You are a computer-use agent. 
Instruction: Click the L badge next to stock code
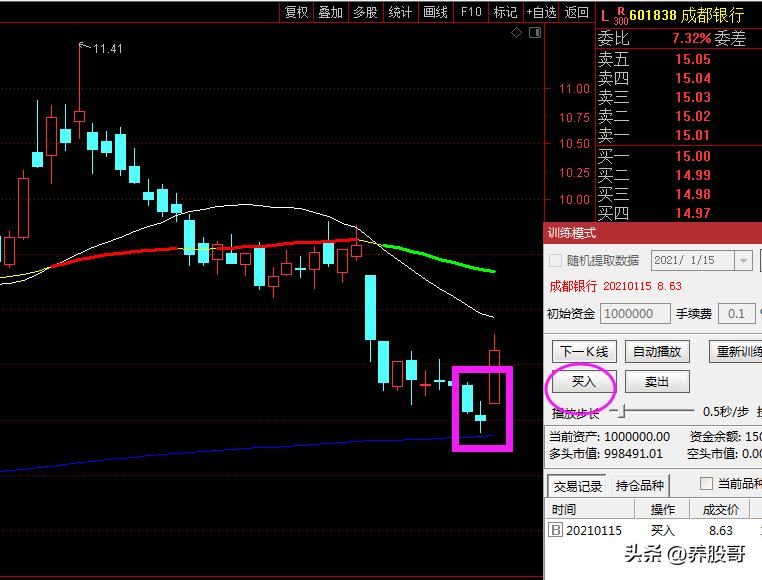[603, 13]
